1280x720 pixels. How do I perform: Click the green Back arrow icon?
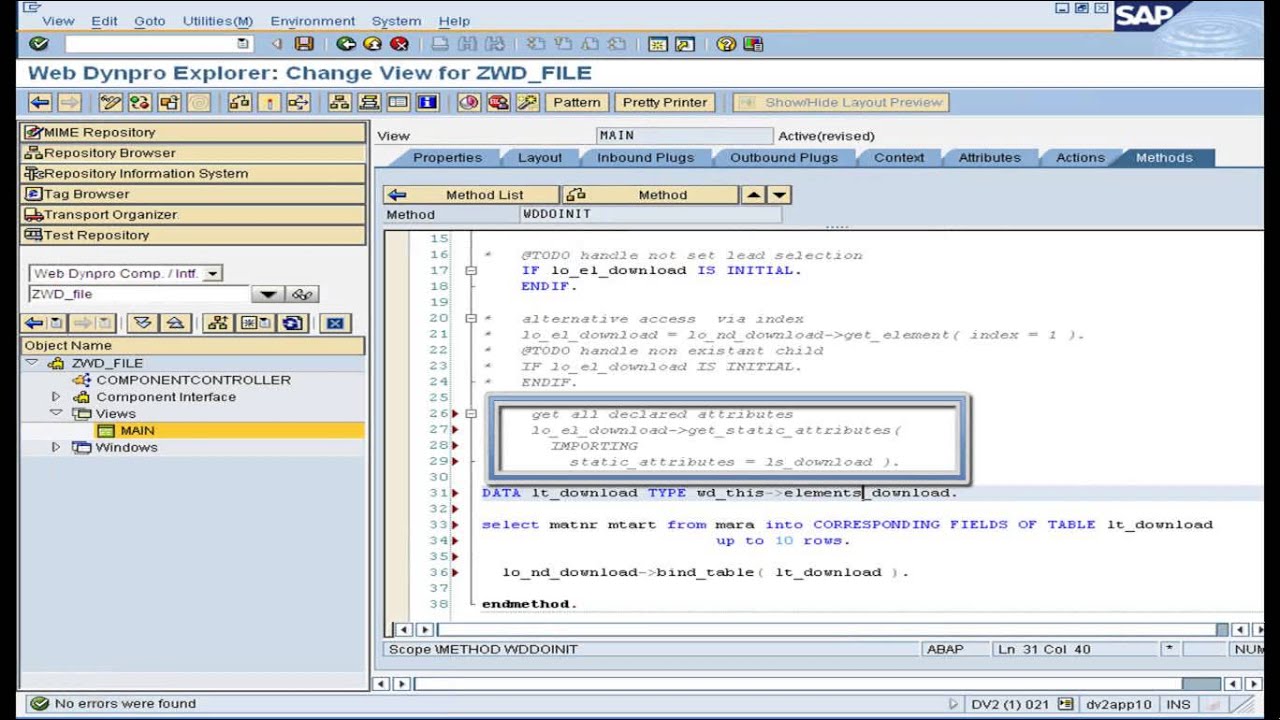click(346, 44)
